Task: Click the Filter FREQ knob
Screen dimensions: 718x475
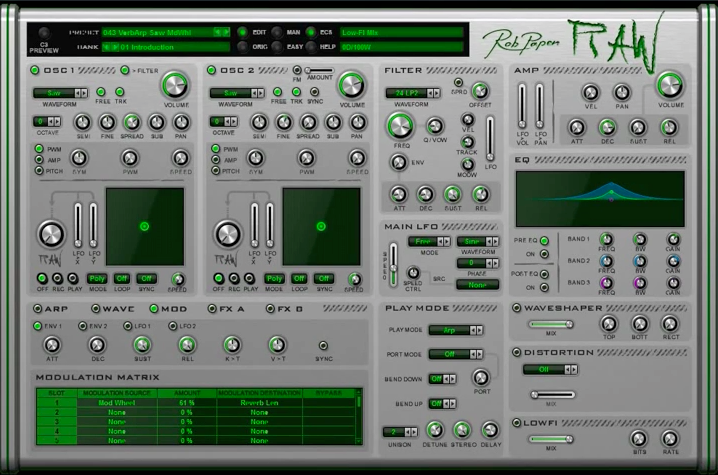Action: coord(400,126)
